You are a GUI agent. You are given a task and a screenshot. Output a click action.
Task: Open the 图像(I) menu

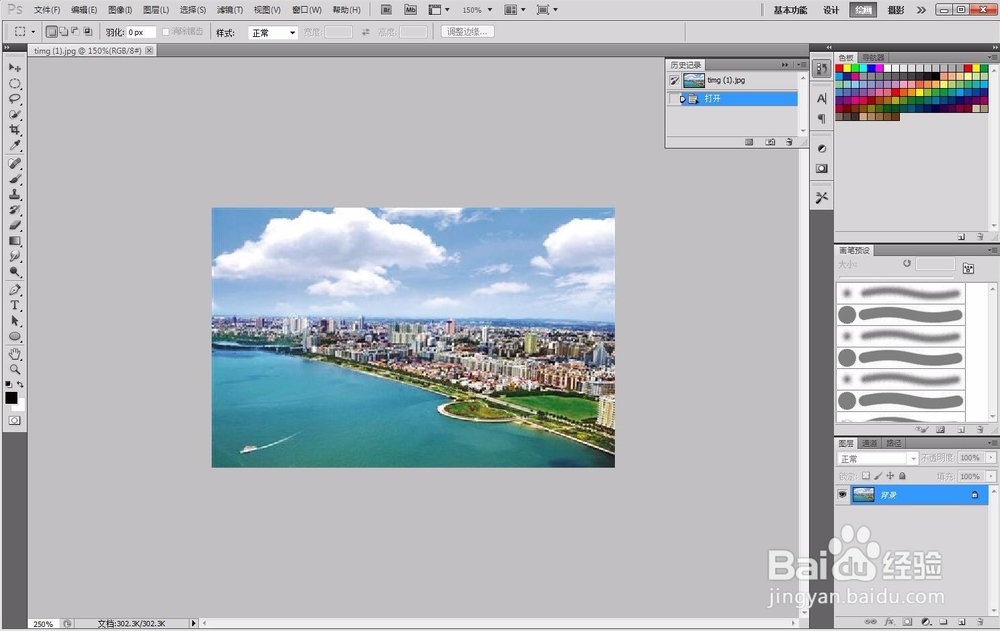pyautogui.click(x=120, y=10)
